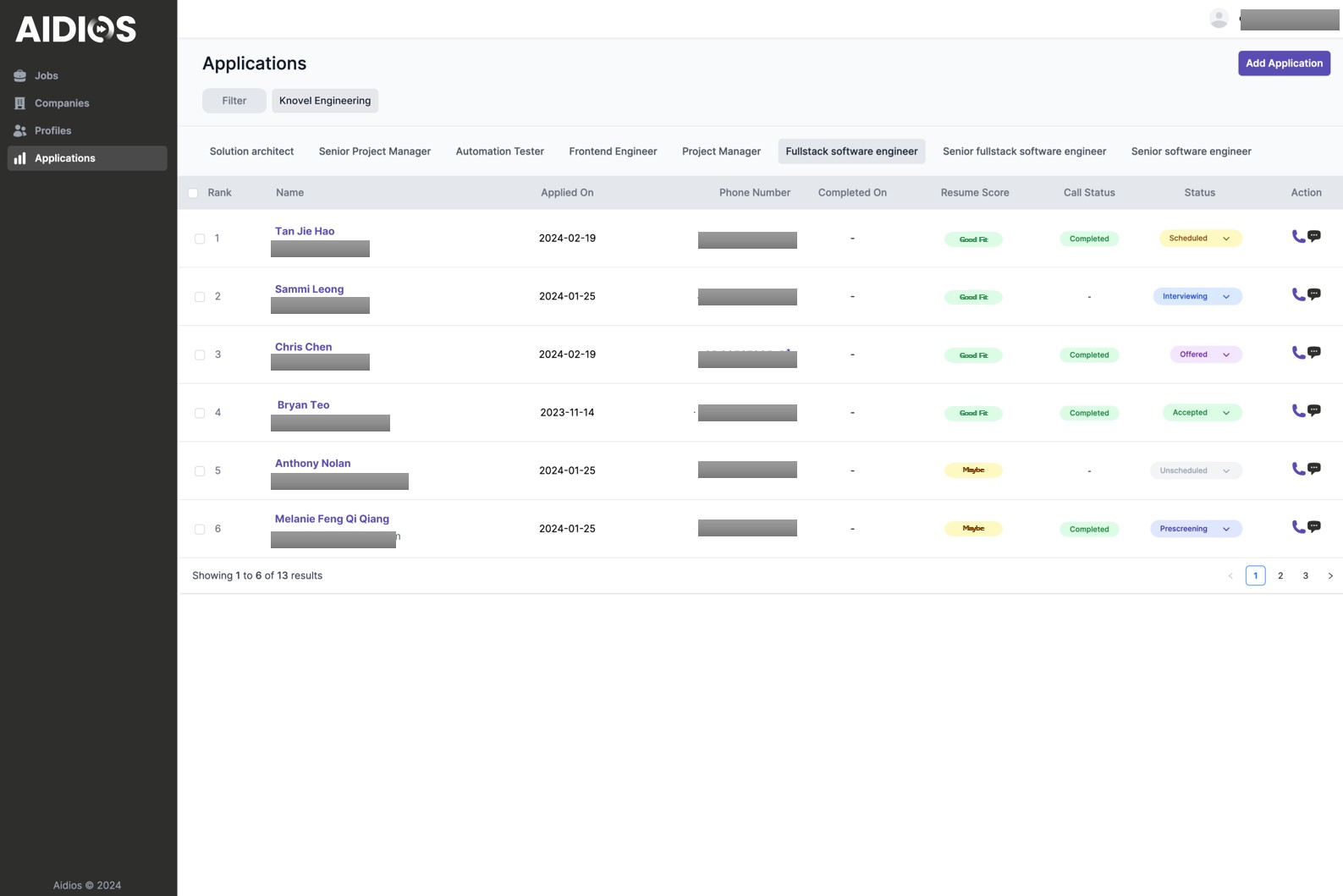This screenshot has width=1343, height=896.
Task: Call Chris Chen via phone icon
Action: click(x=1298, y=353)
